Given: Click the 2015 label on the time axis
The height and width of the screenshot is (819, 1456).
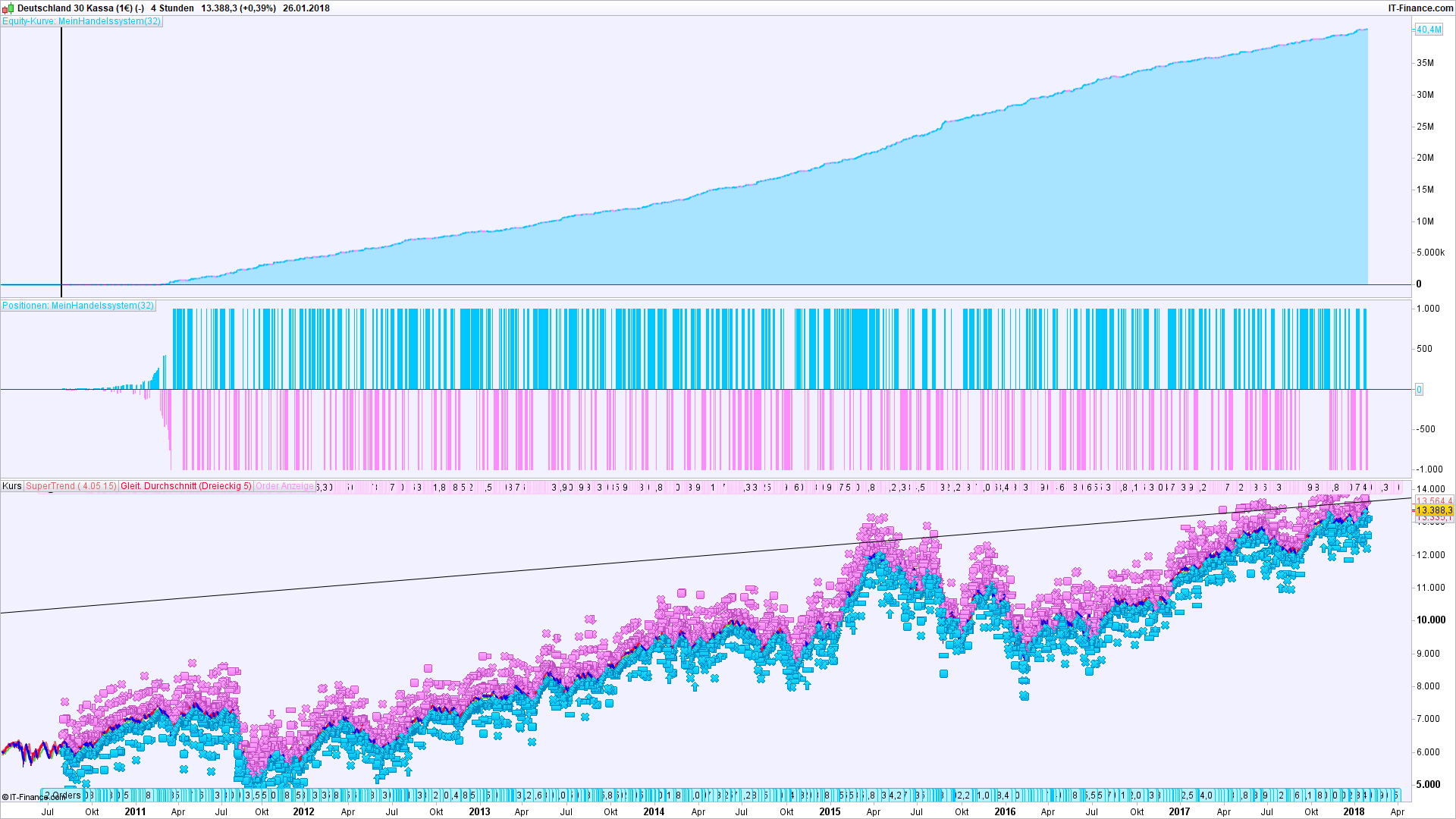Looking at the screenshot, I should [830, 811].
